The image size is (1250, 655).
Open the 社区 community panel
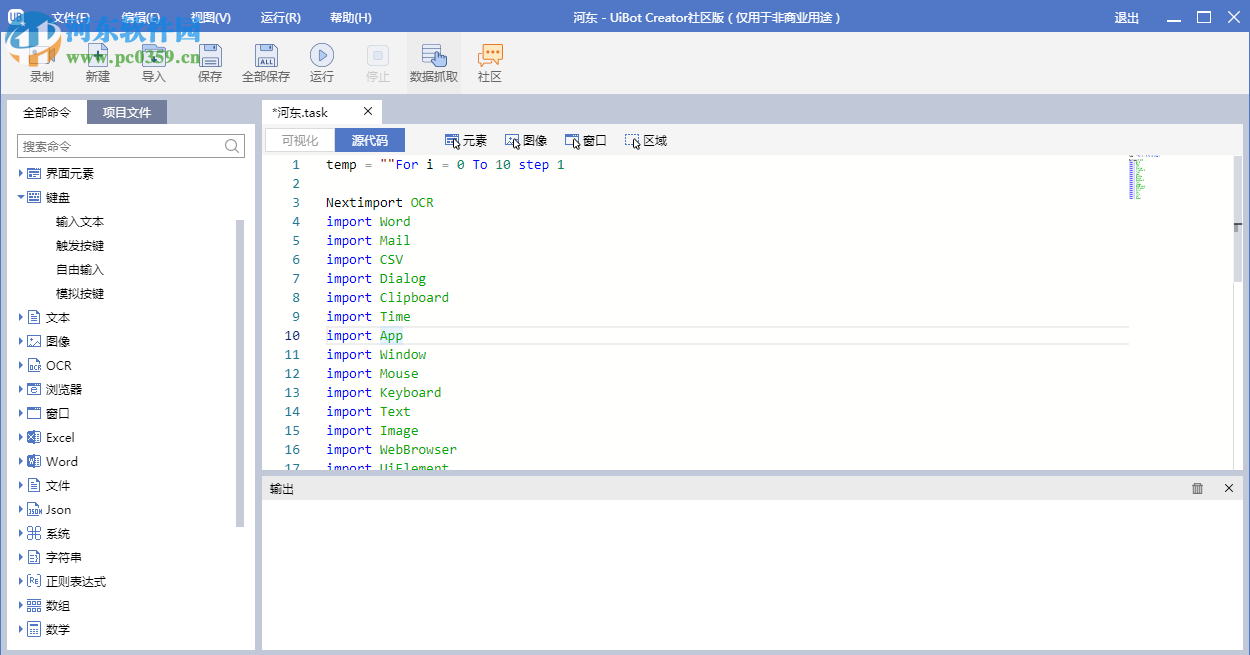[x=489, y=60]
